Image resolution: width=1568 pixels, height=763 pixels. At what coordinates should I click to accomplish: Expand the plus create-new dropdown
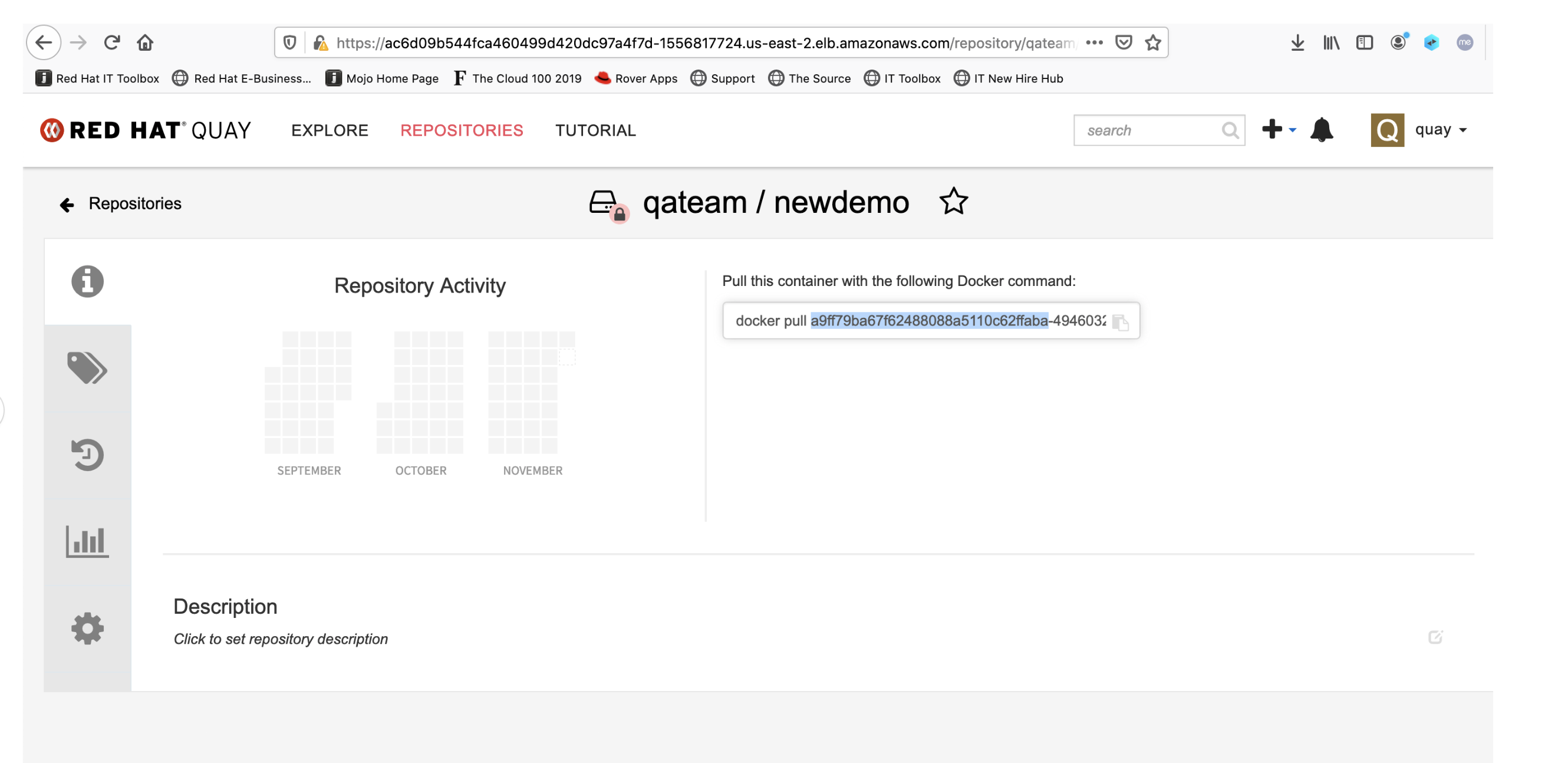(1279, 130)
